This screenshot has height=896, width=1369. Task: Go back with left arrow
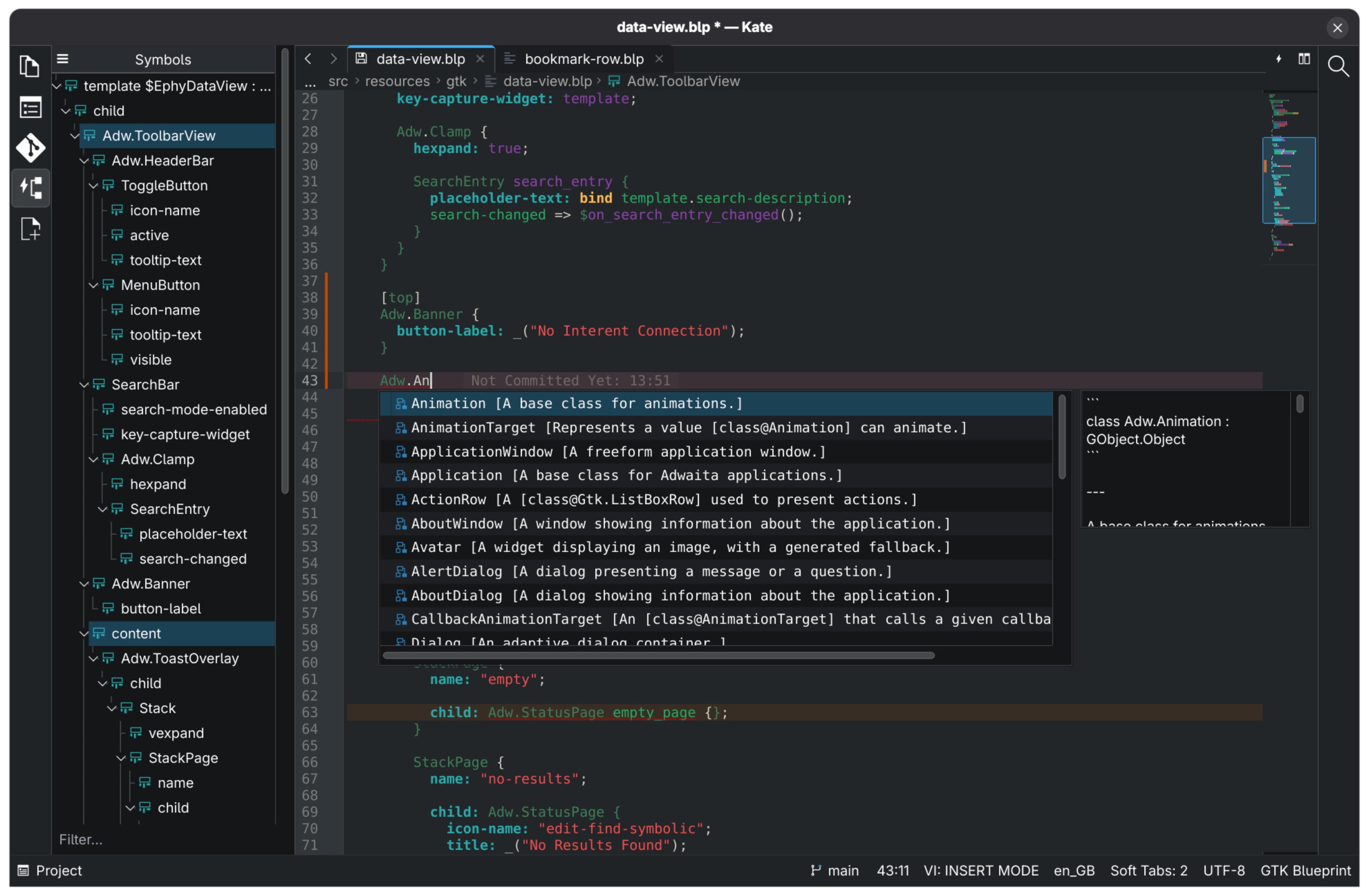tap(308, 59)
